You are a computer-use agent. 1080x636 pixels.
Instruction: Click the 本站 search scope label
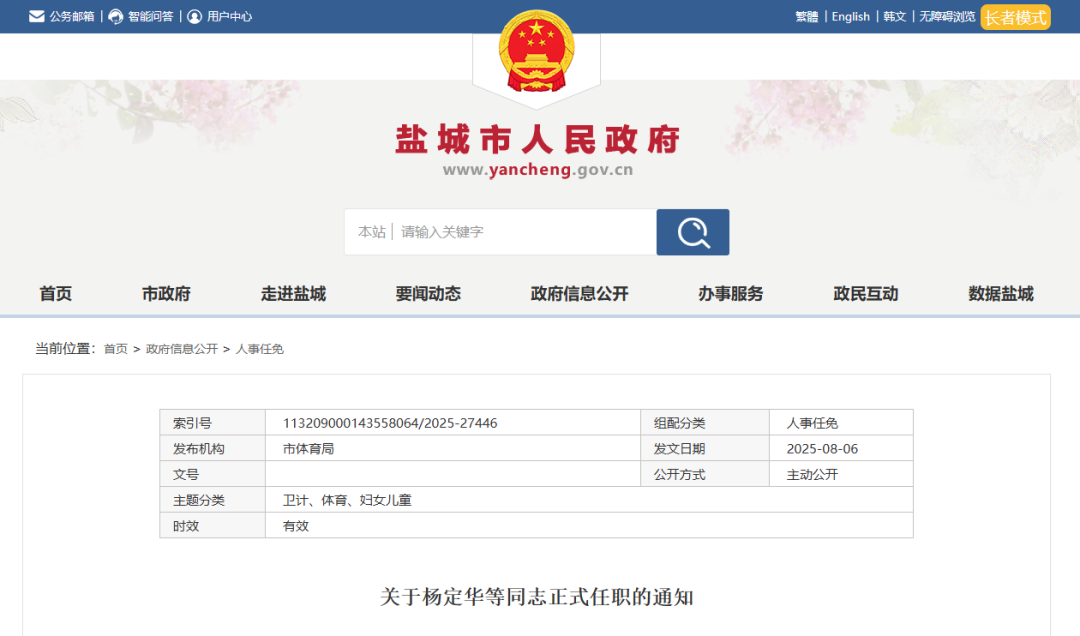[372, 232]
